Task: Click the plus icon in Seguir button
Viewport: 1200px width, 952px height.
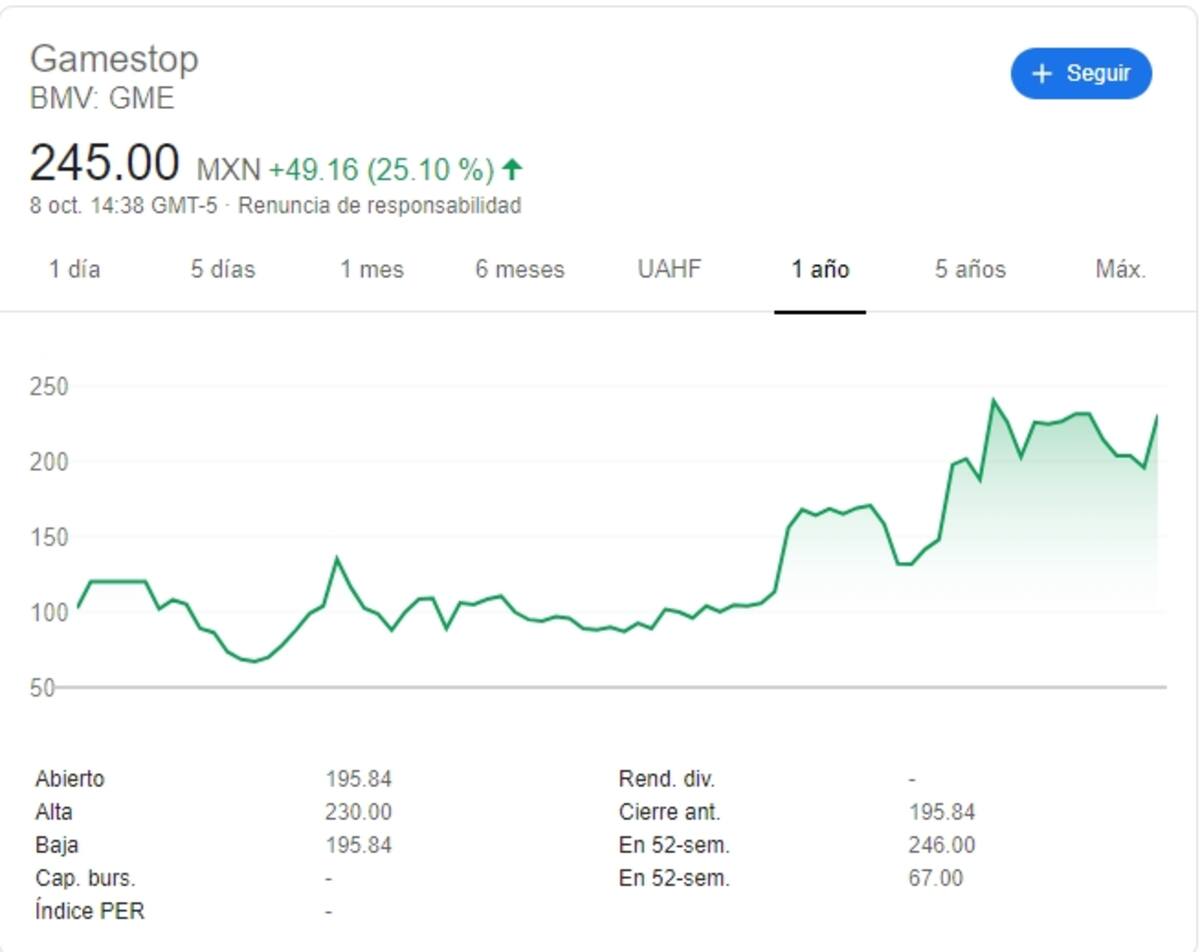Action: click(x=1042, y=74)
